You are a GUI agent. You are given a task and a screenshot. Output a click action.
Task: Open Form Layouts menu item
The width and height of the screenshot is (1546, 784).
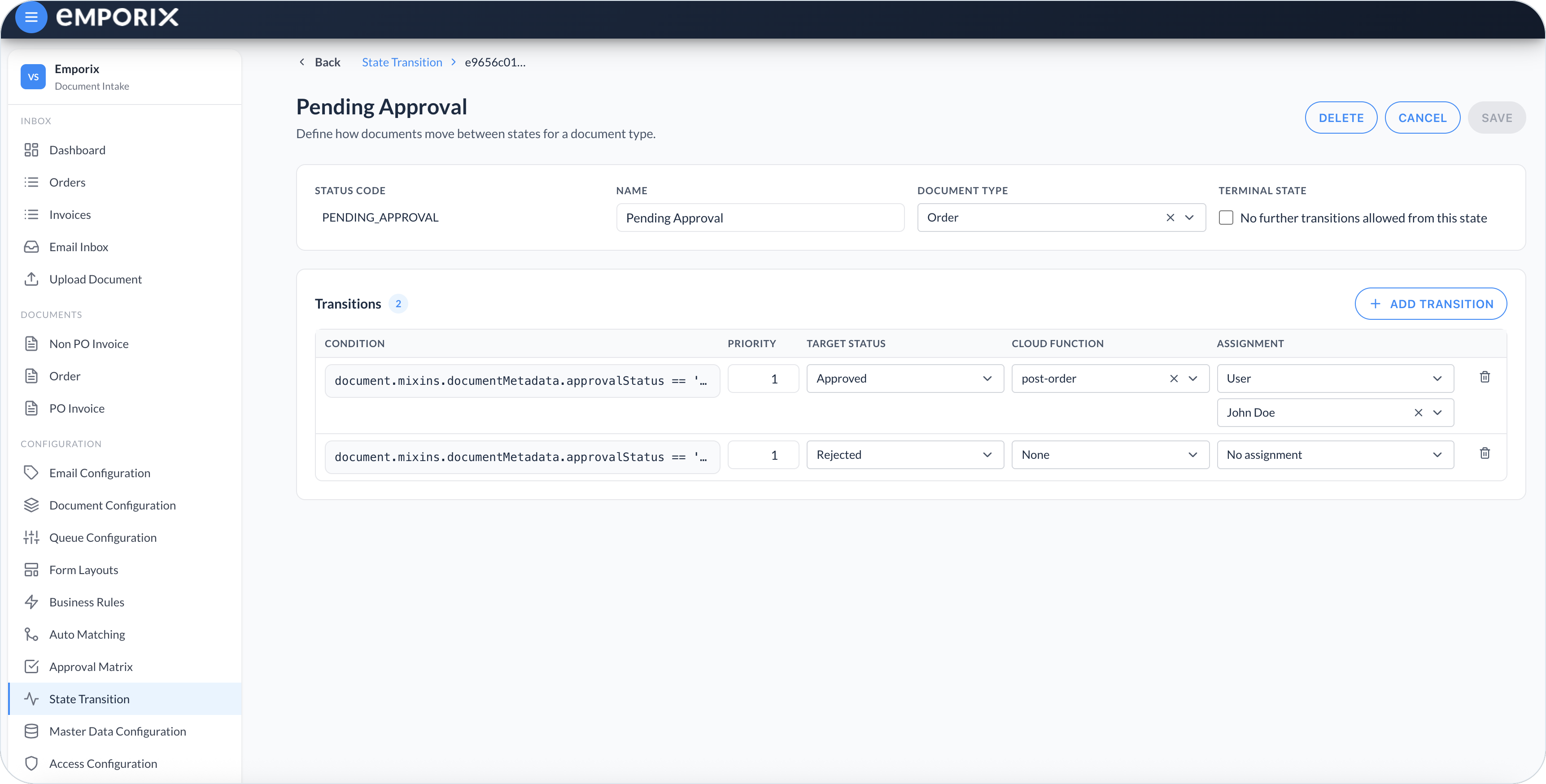[125, 570]
